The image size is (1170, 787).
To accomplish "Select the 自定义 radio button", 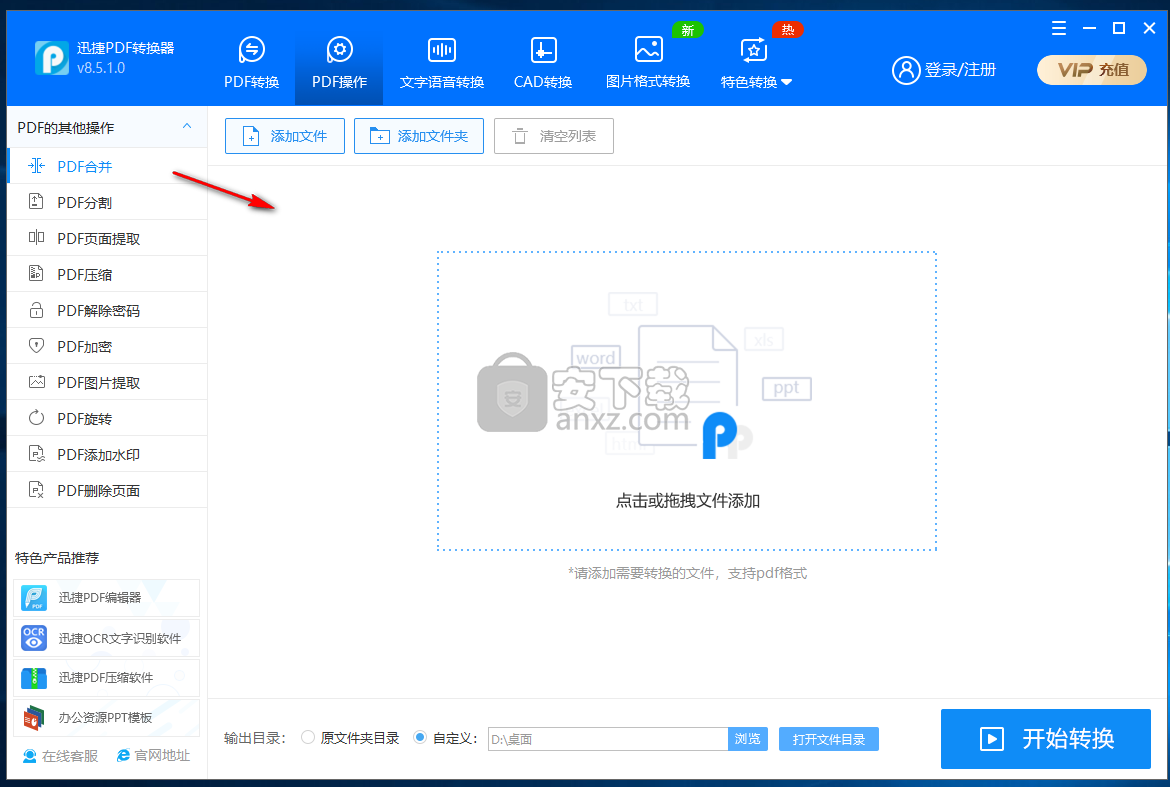I will coord(419,738).
